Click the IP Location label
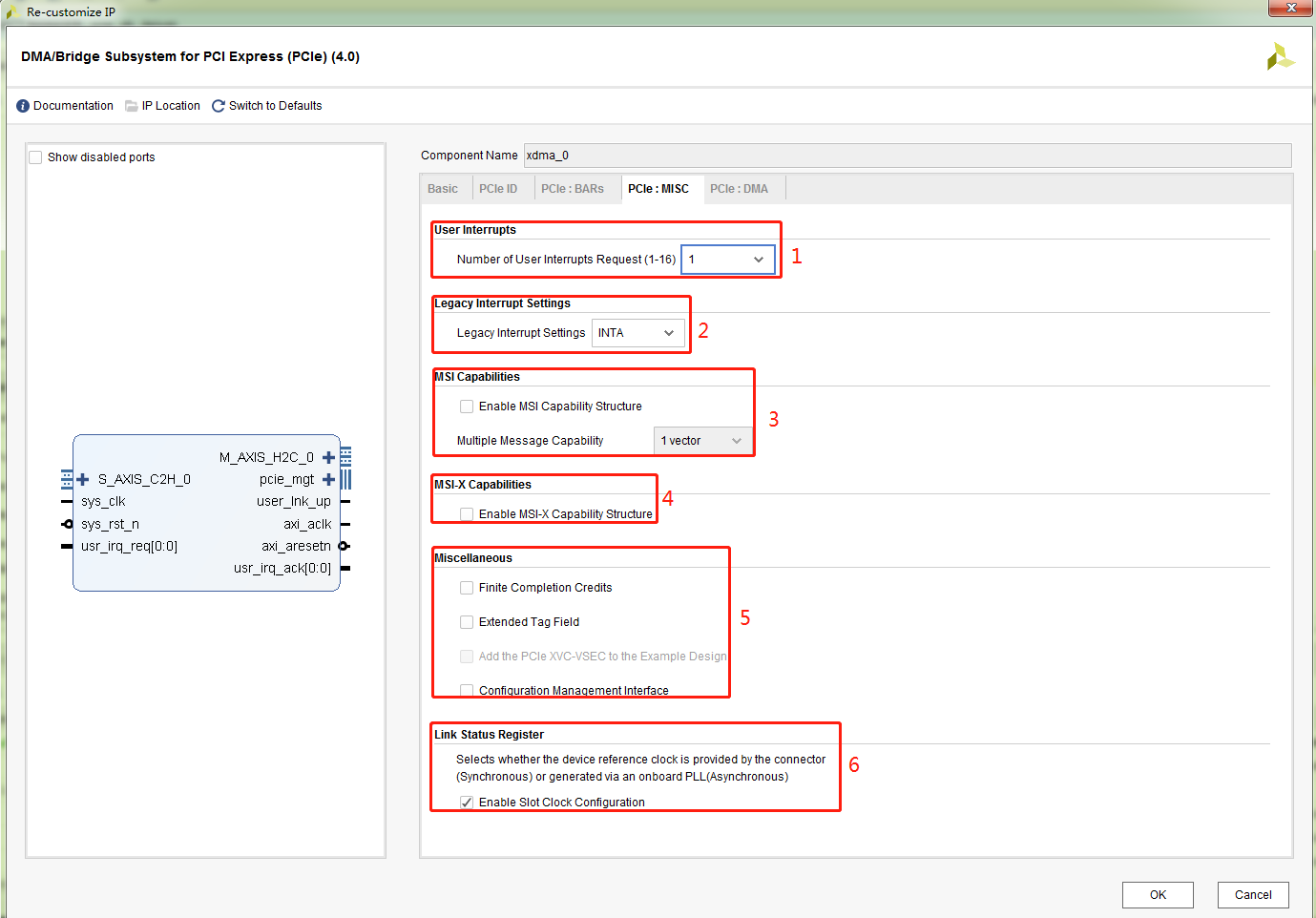This screenshot has width=1316, height=918. coord(171,106)
